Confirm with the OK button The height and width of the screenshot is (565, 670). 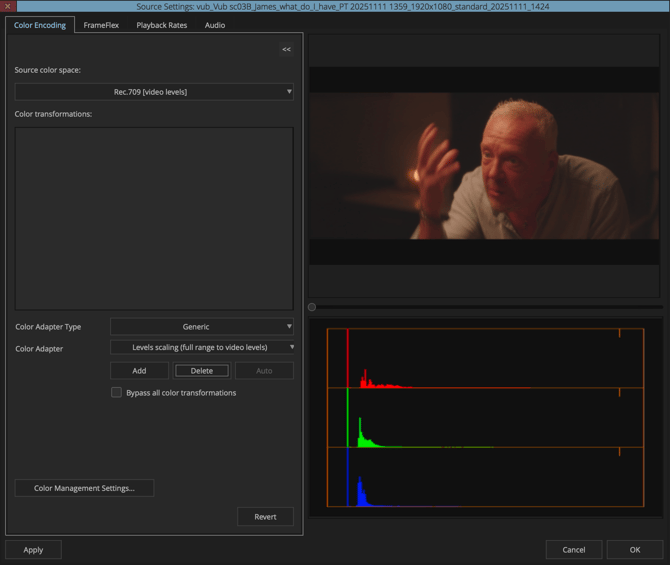[x=635, y=550]
